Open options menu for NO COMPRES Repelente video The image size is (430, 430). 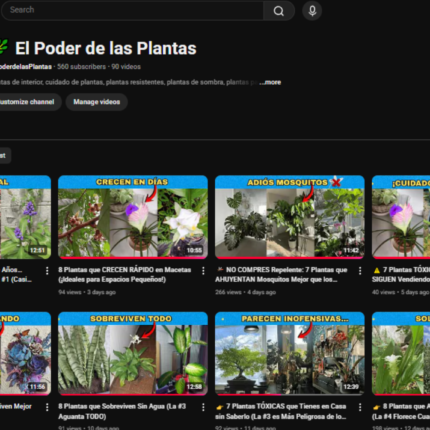360,271
